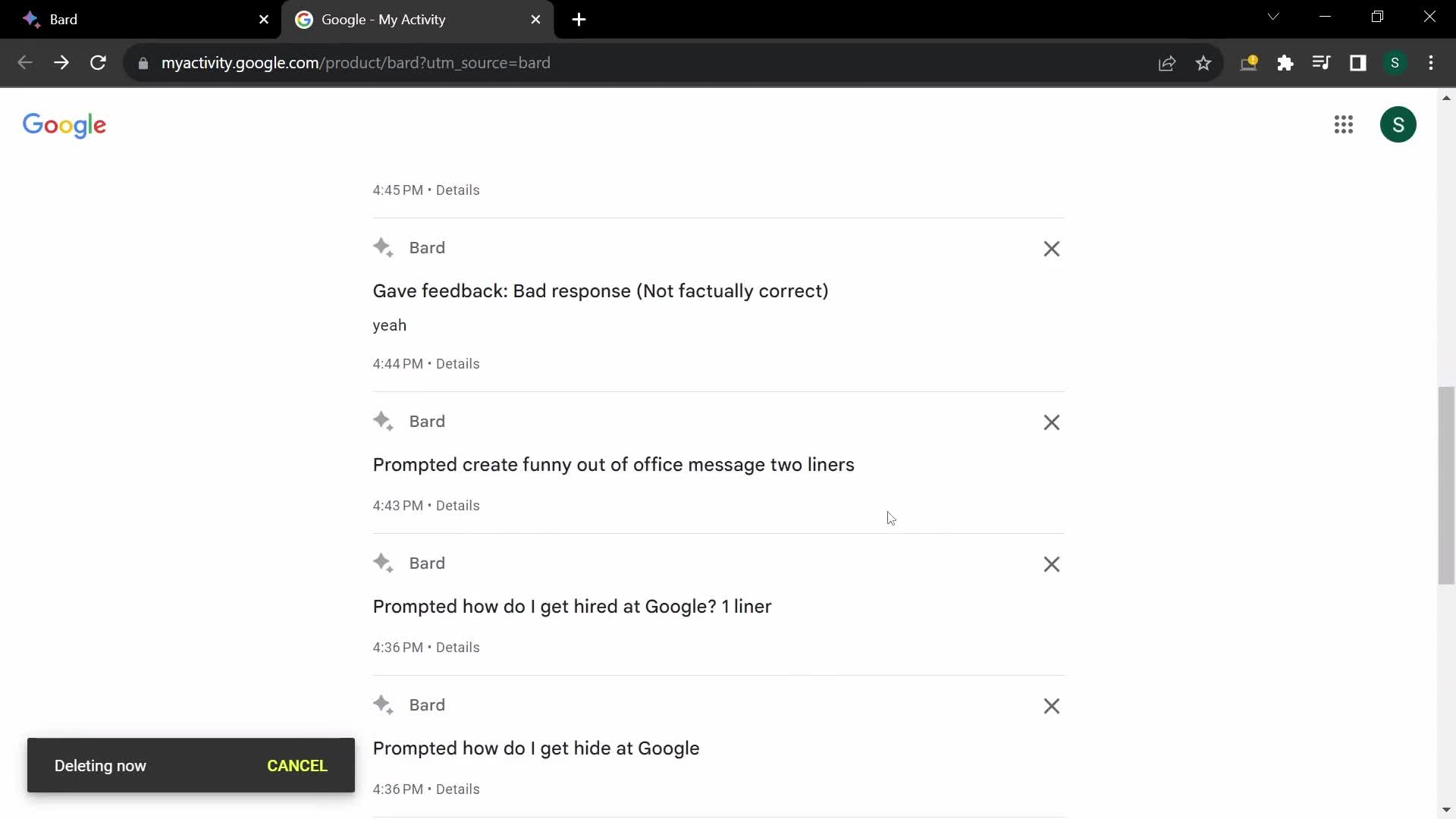Cancel the current deletion action
This screenshot has height=819, width=1456.
(x=297, y=765)
